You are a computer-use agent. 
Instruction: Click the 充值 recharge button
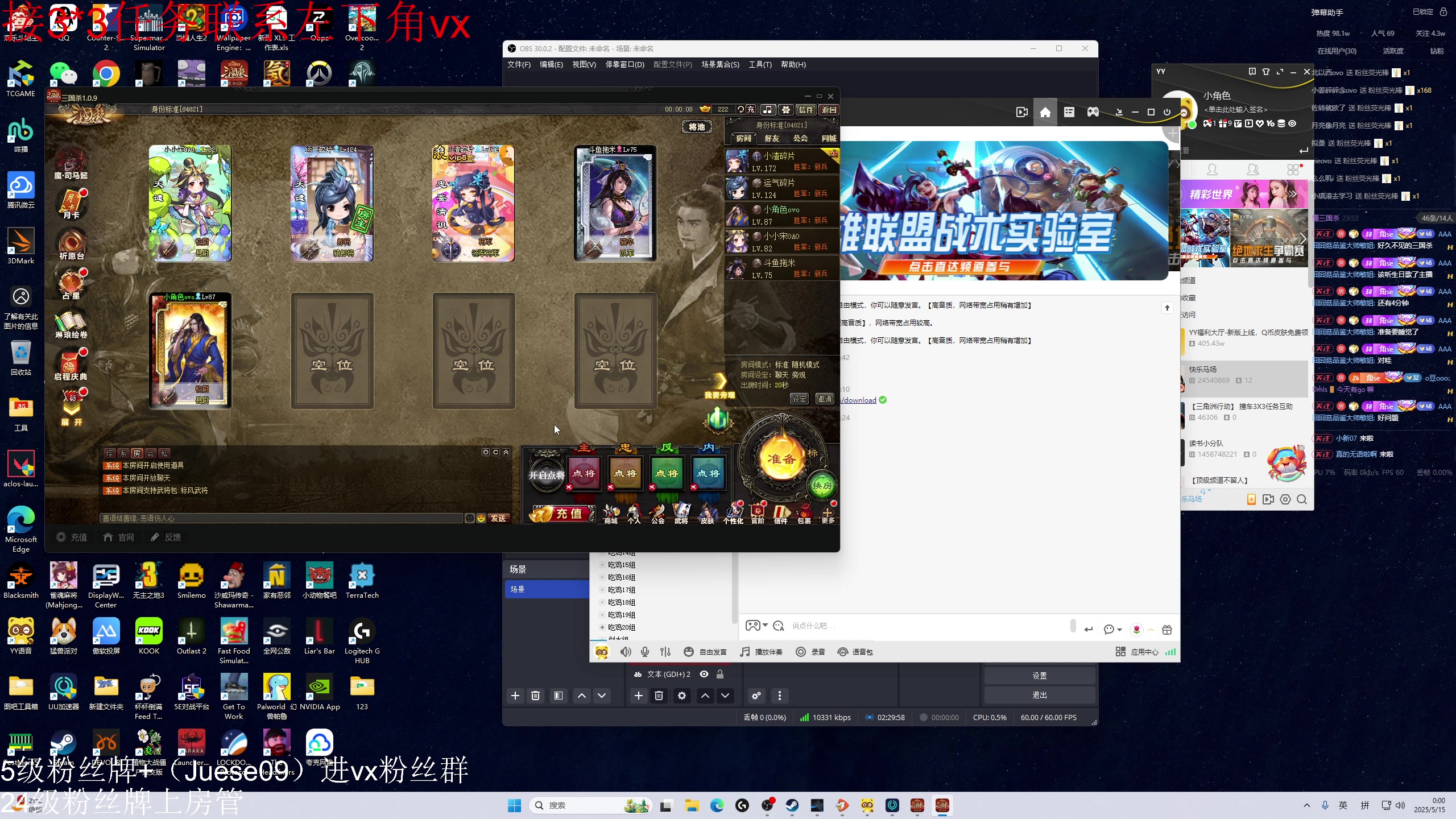(562, 514)
